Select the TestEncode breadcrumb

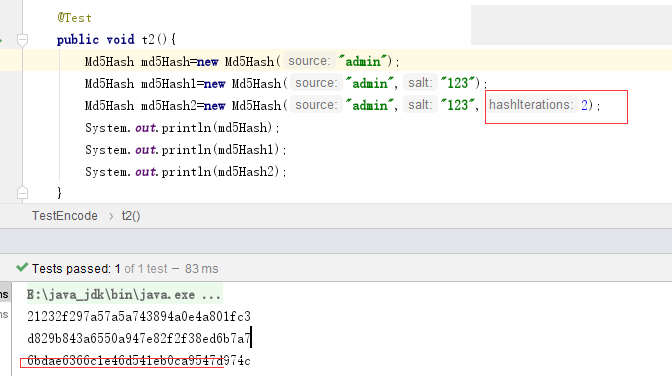click(65, 216)
